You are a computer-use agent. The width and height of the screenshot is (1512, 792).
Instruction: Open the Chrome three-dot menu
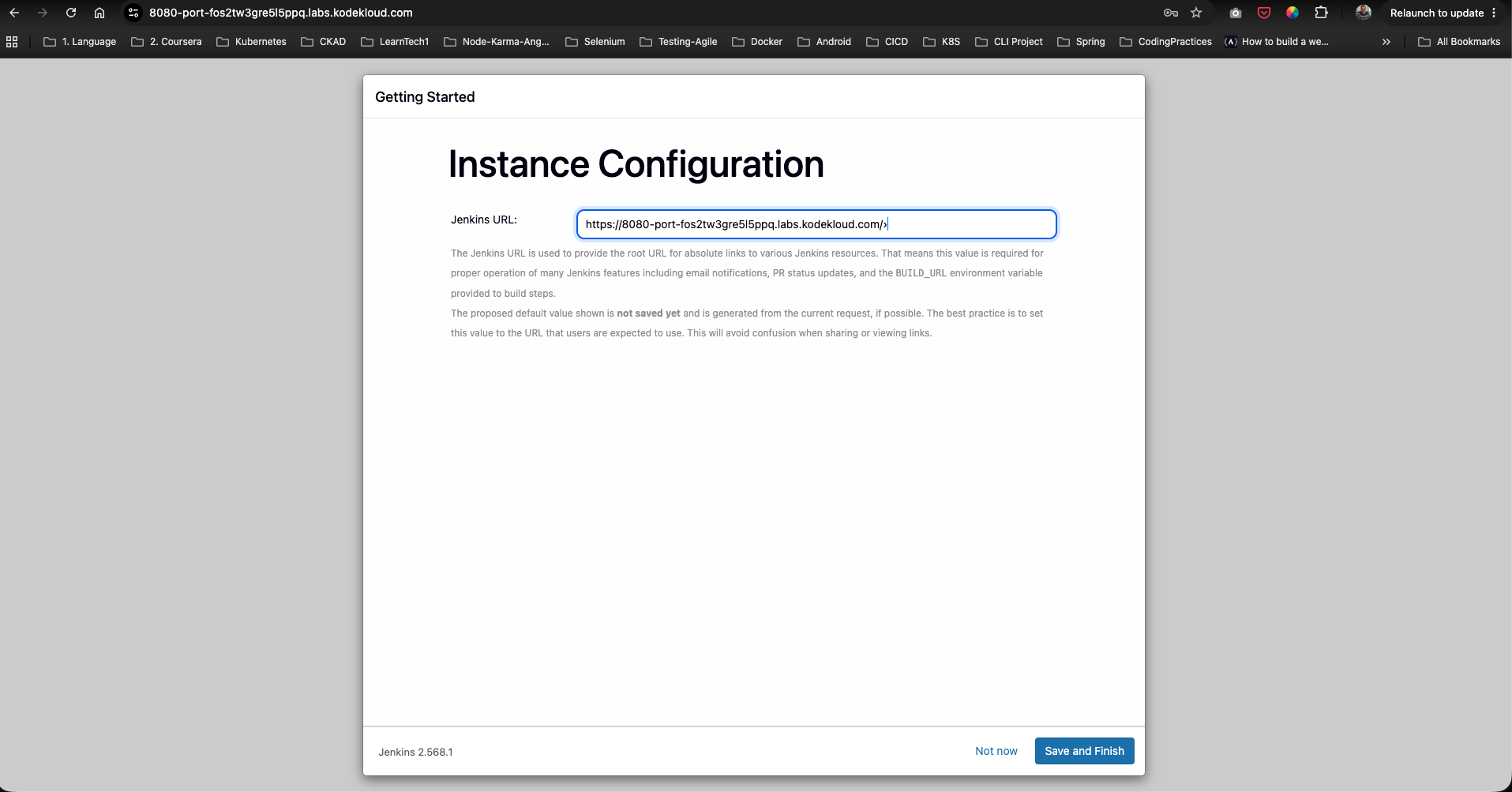pos(1494,13)
